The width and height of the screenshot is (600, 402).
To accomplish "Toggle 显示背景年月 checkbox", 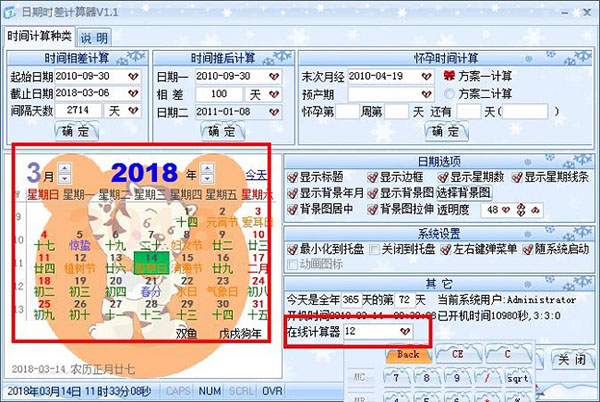I will coord(292,194).
